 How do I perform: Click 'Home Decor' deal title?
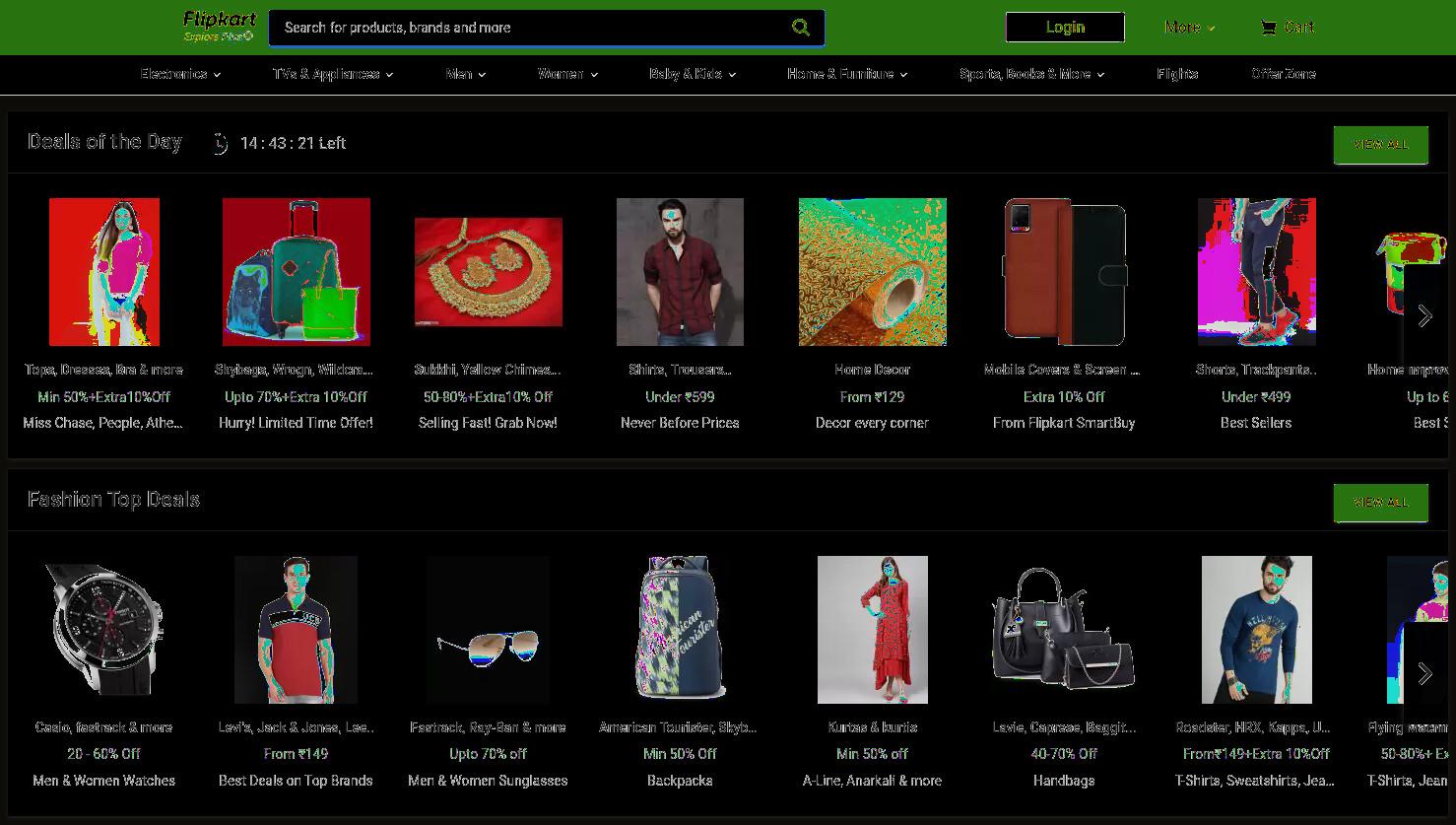click(x=873, y=370)
